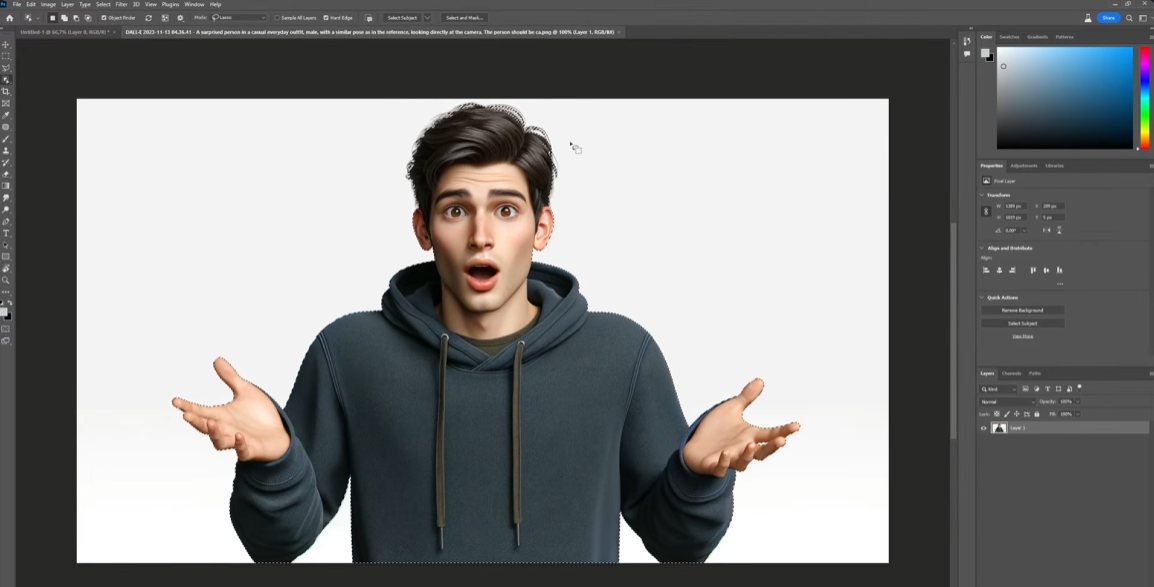Image resolution: width=1154 pixels, height=587 pixels.
Task: Open the layer Kind filter dropdown
Action: coord(999,389)
